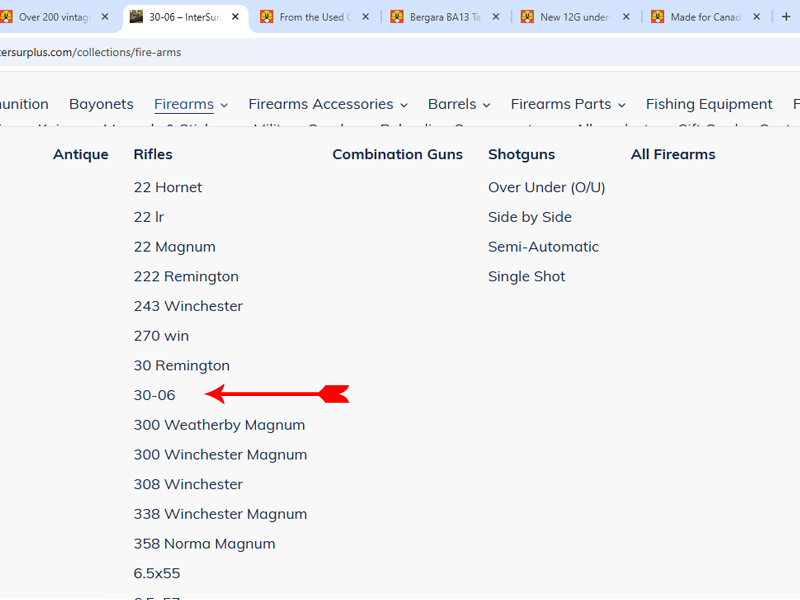This screenshot has width=800, height=600.
Task: Open the Semi-Automatic shotguns link
Action: pos(543,247)
